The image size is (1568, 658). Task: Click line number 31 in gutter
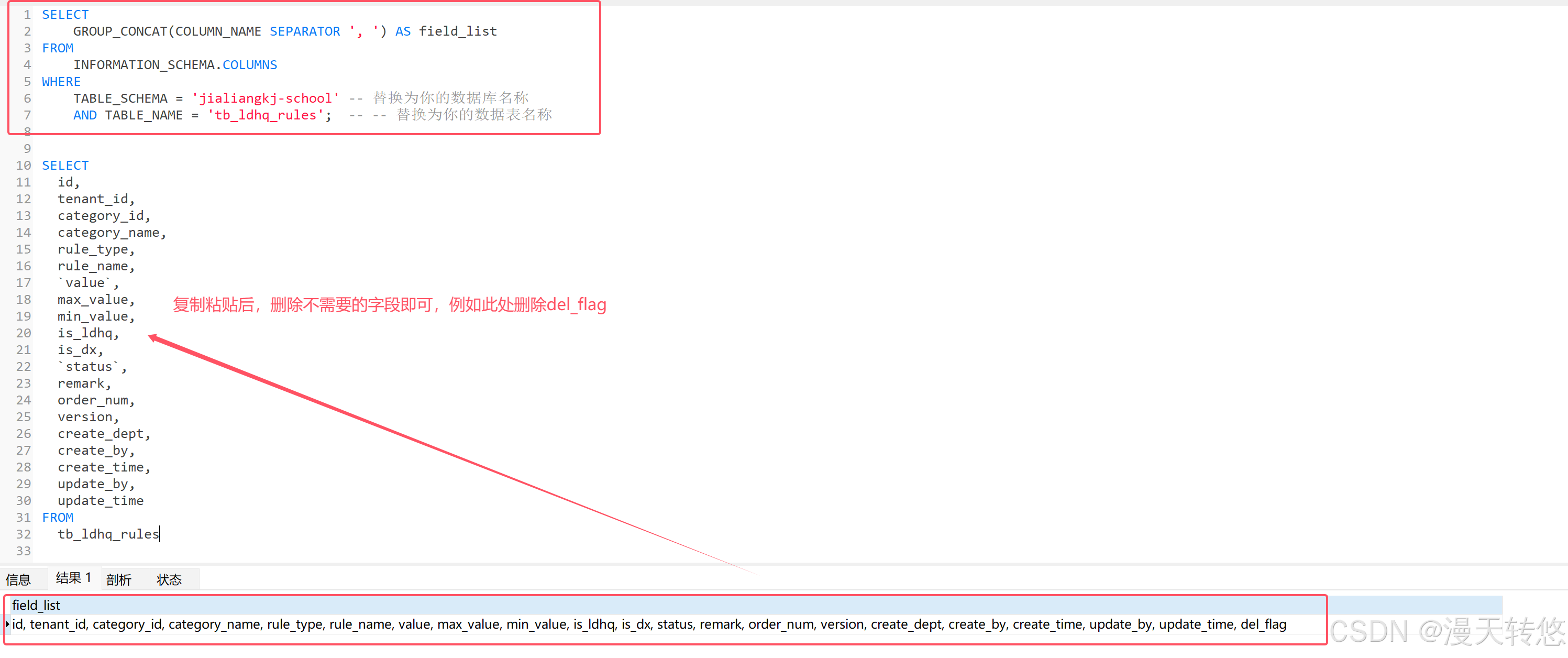[x=23, y=518]
